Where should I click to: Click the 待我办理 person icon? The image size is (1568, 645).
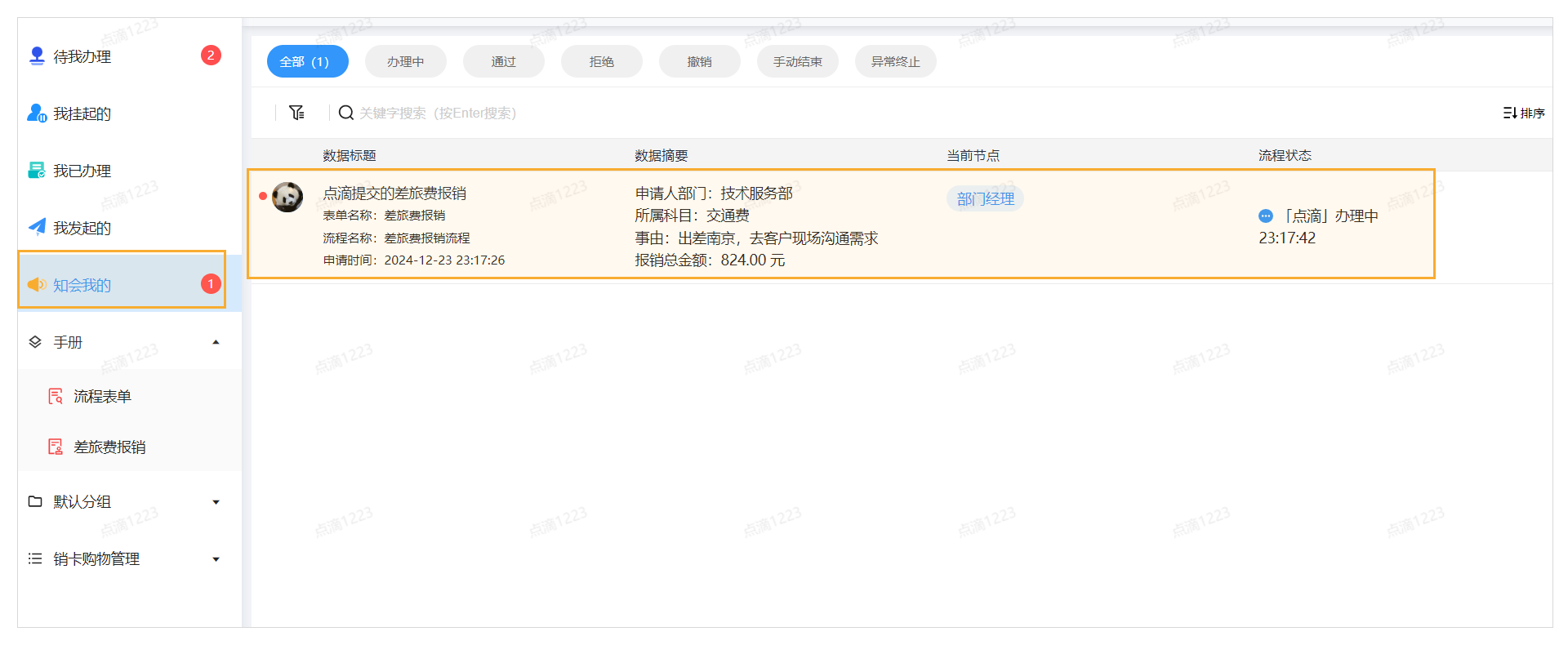37,56
